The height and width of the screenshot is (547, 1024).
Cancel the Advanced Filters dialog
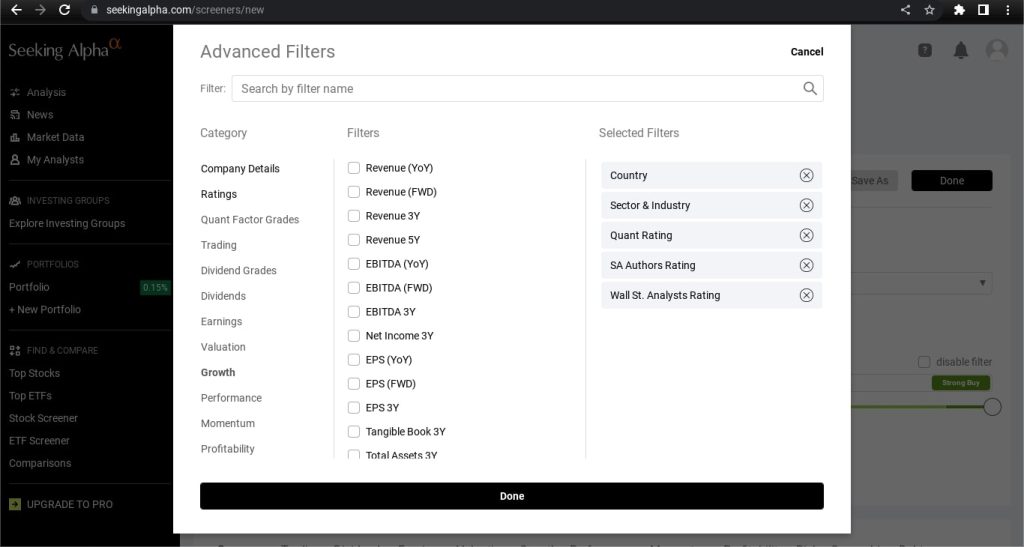point(806,52)
